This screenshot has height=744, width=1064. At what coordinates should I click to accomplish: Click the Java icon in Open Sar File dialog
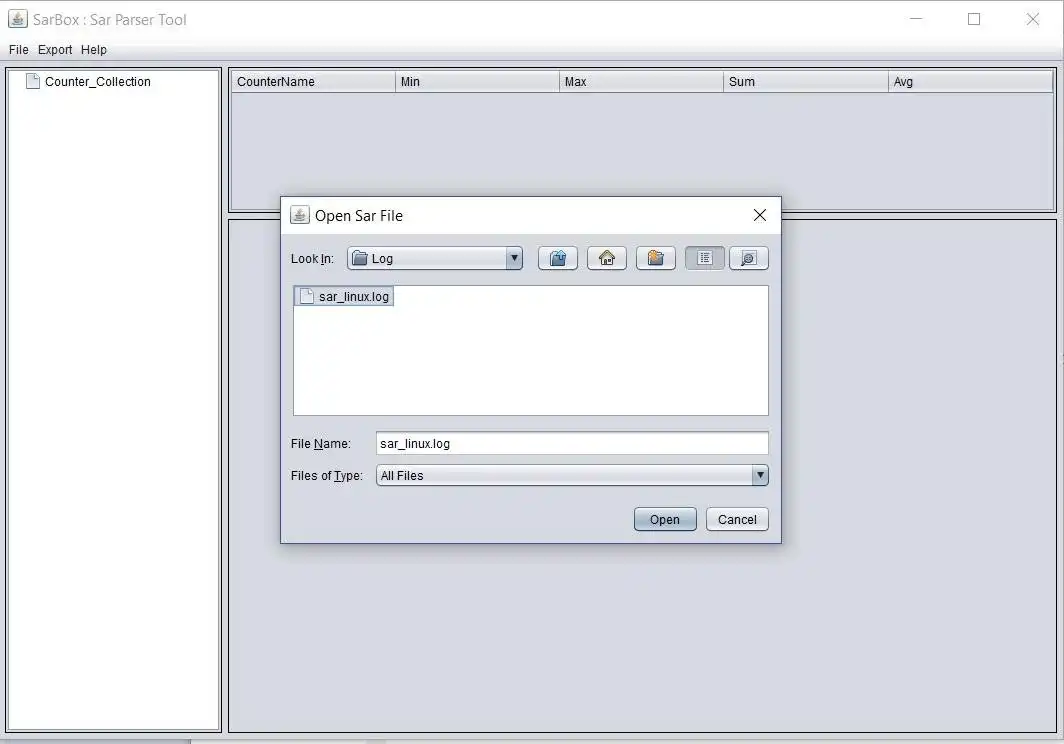pyautogui.click(x=299, y=215)
